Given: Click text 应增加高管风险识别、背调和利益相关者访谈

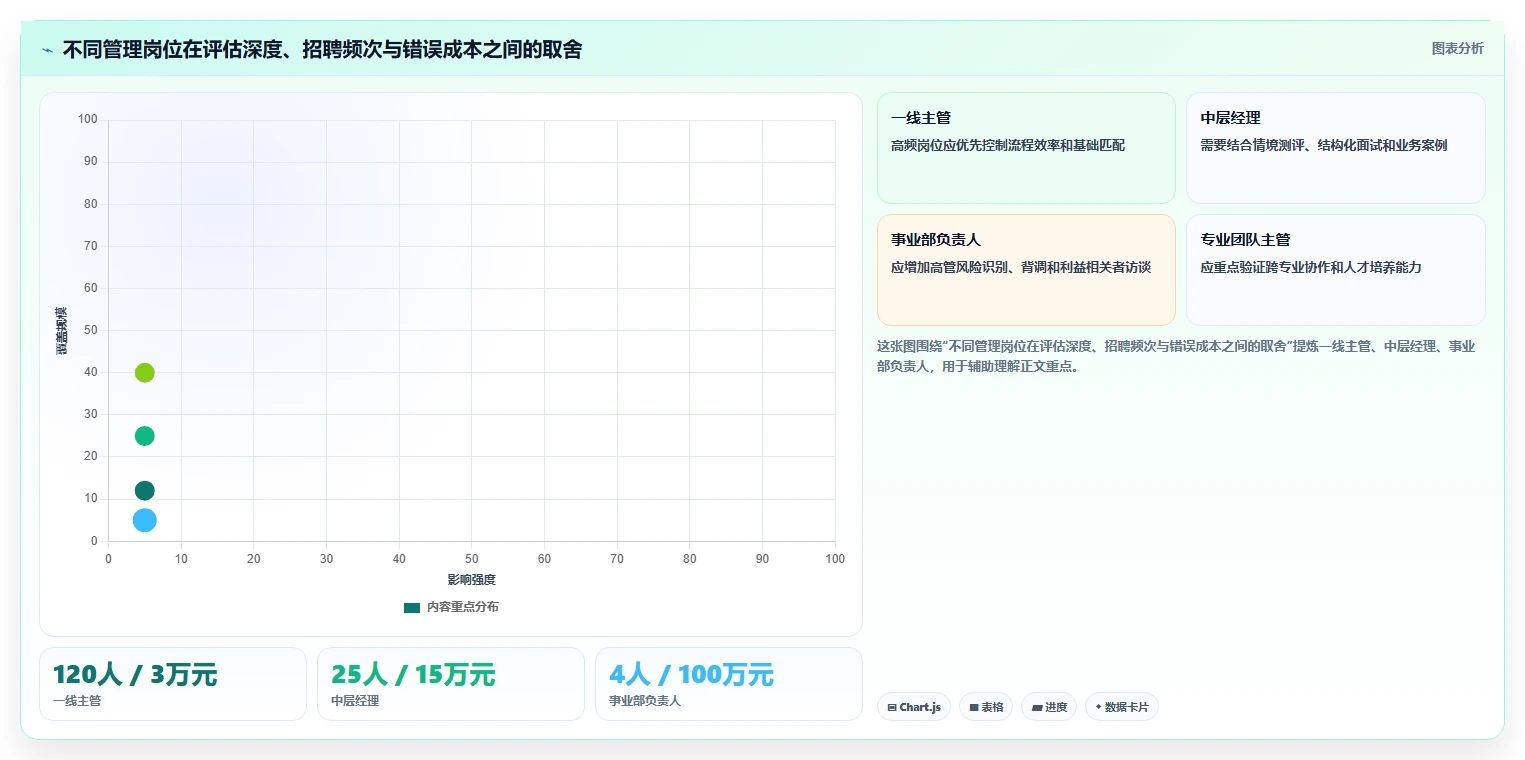Looking at the screenshot, I should 1021,268.
